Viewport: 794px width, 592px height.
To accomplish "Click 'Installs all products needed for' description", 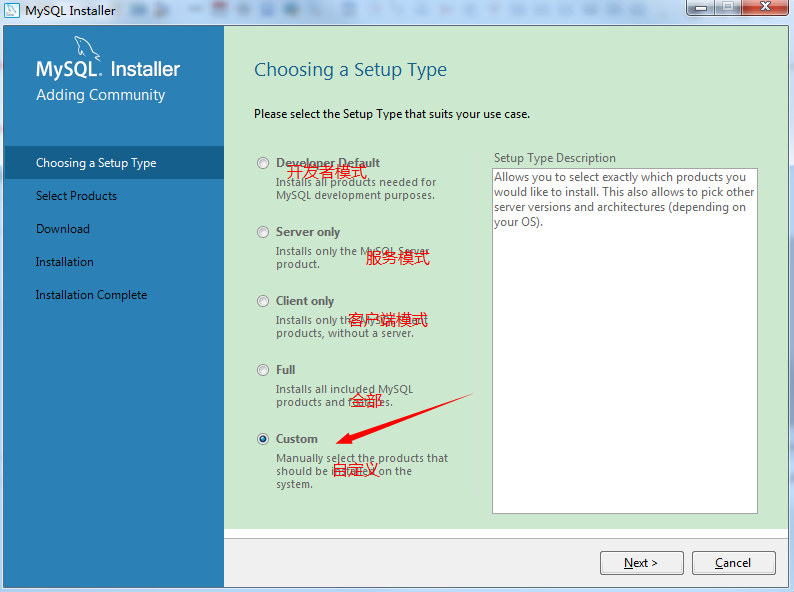I will pyautogui.click(x=355, y=182).
